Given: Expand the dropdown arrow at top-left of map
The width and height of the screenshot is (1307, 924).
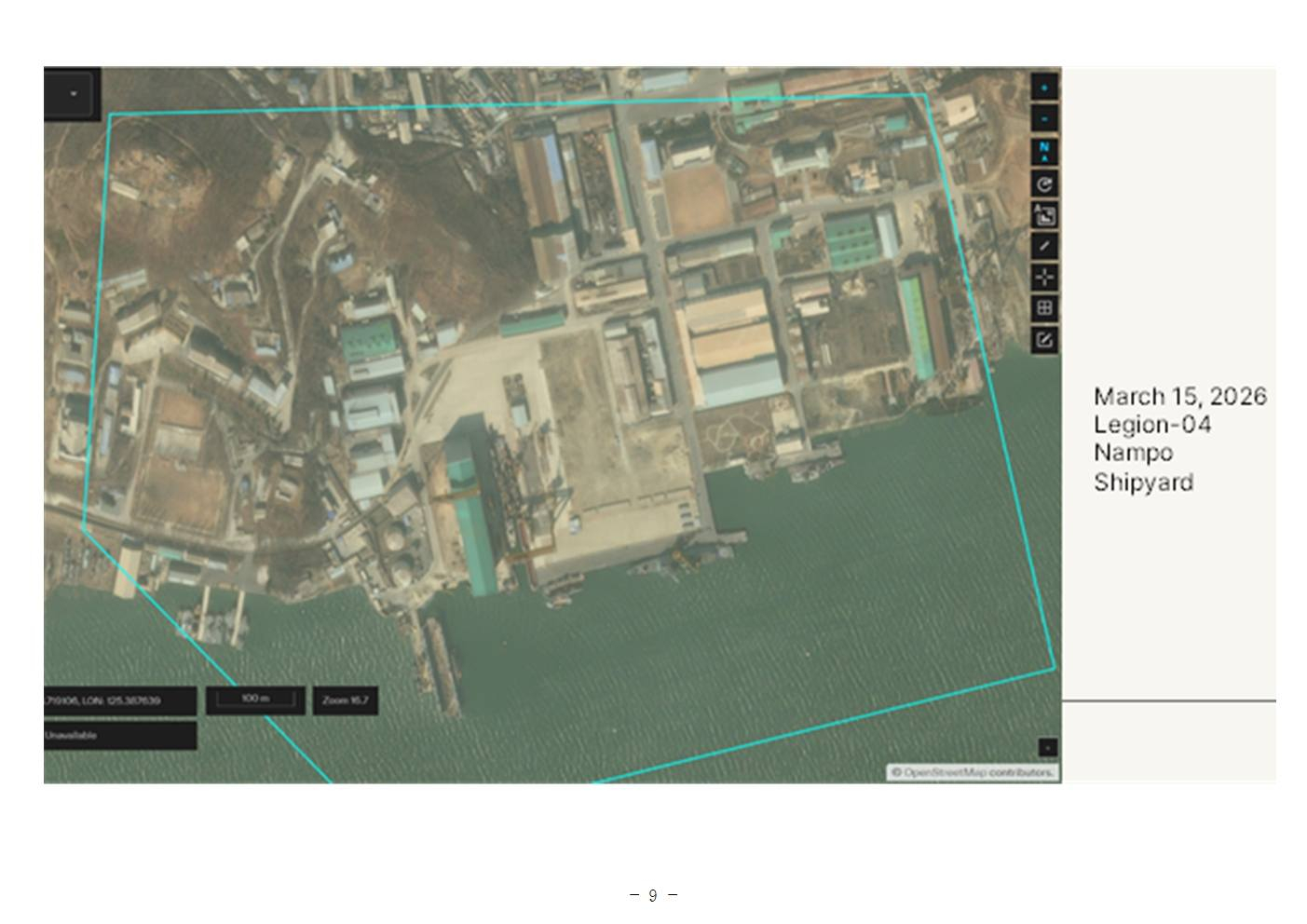Looking at the screenshot, I should 73,93.
